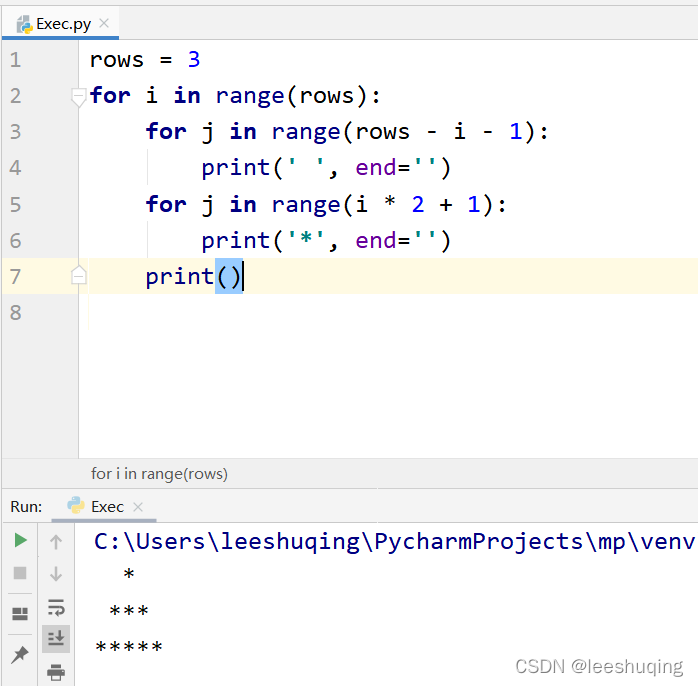
Task: Select the Exec run tab
Action: click(x=104, y=507)
